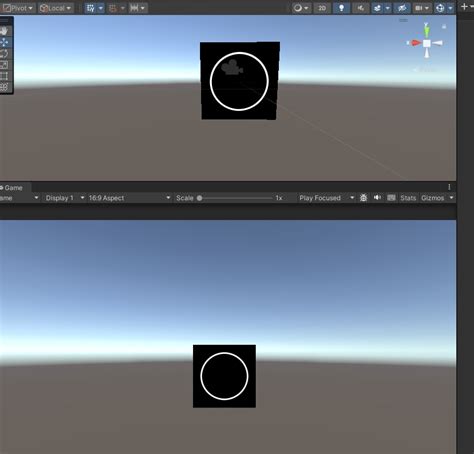Click the plus button in right panel
Screen dimensions: 474x454
point(464,7)
